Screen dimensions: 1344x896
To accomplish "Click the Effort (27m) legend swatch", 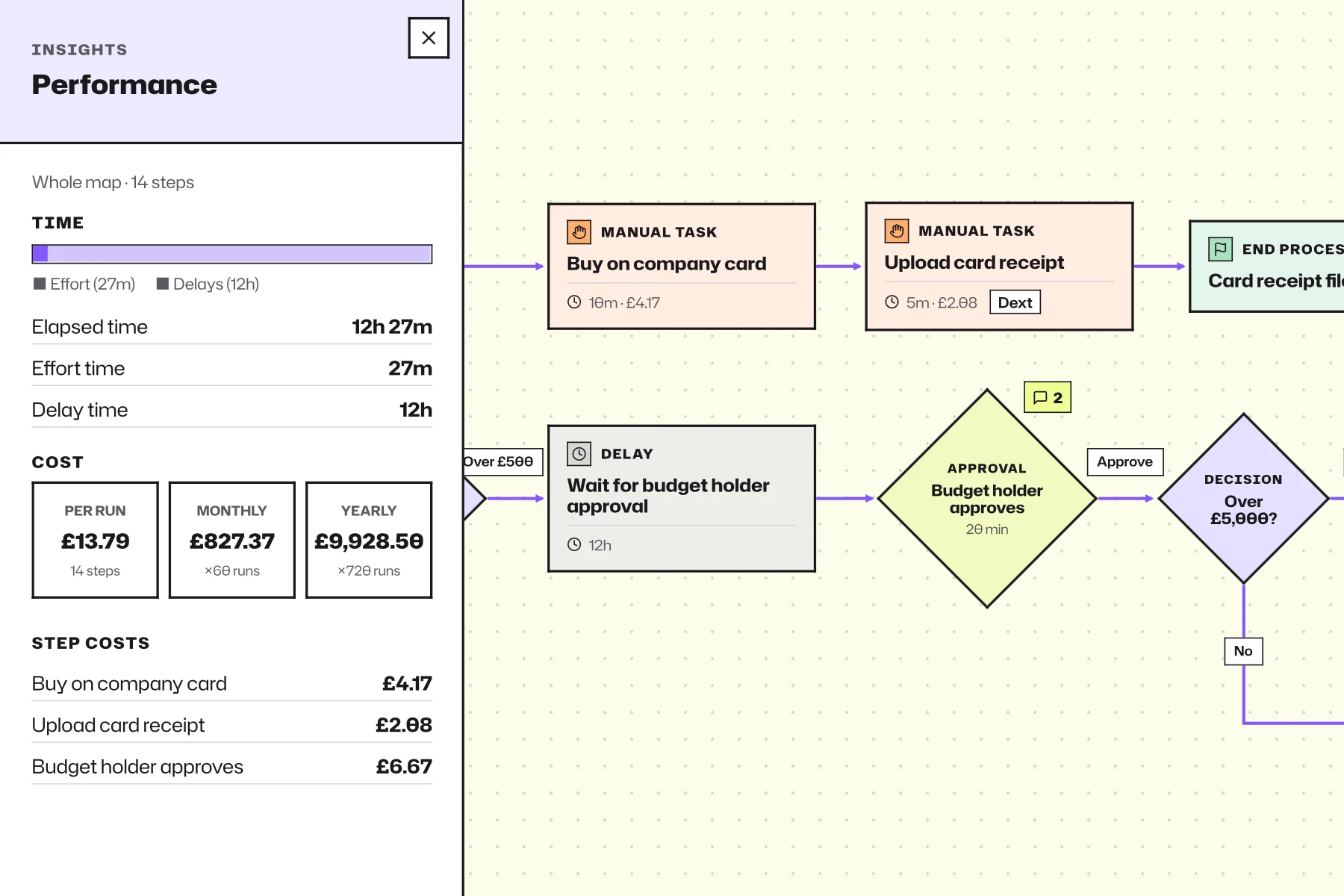I will (x=40, y=284).
